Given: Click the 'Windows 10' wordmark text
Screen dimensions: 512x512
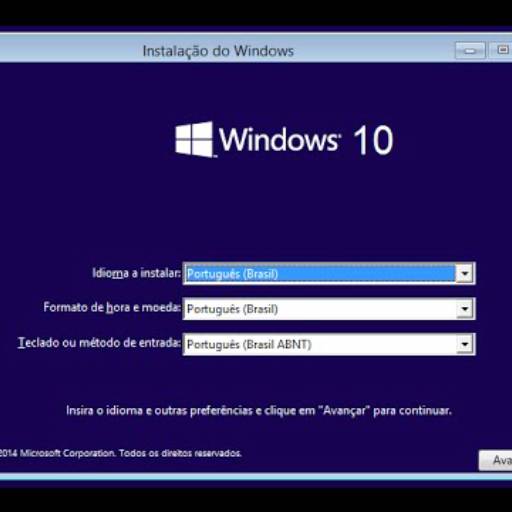Looking at the screenshot, I should click(306, 140).
